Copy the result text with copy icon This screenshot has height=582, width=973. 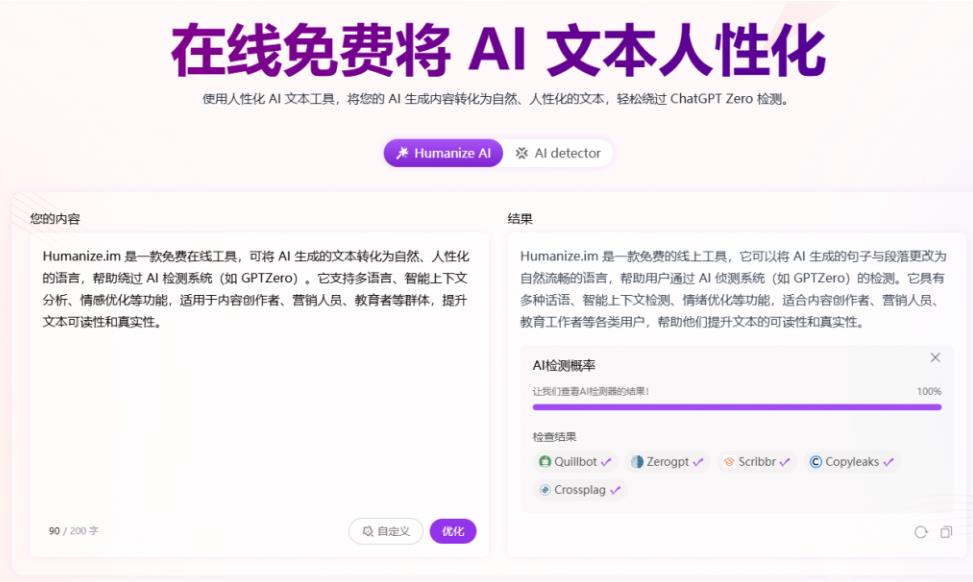[x=946, y=532]
